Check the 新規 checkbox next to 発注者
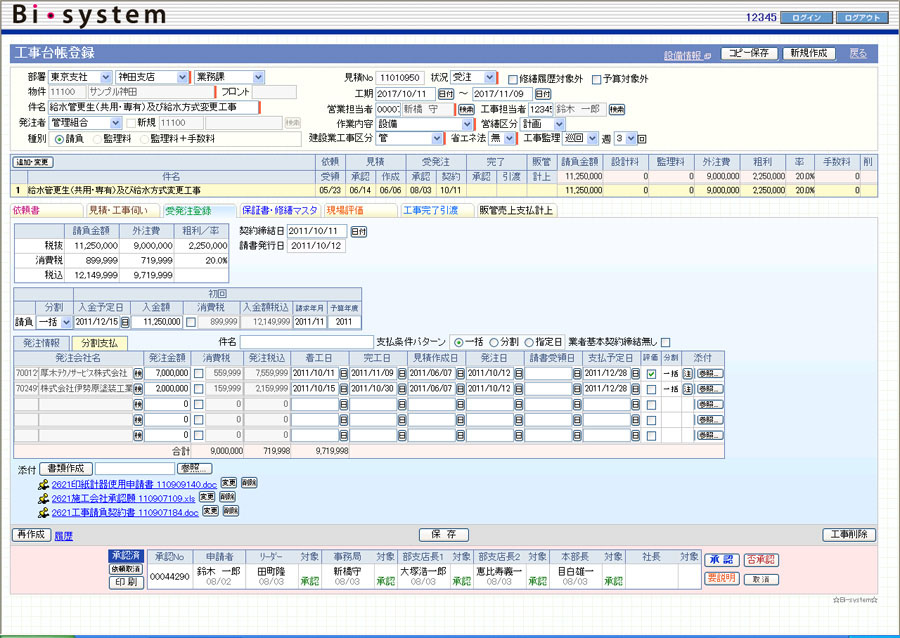Viewport: 900px width, 638px height. (x=131, y=123)
